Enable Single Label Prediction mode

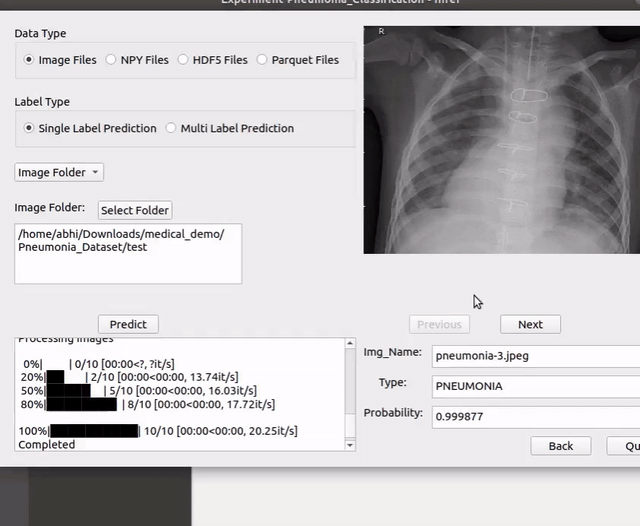pyautogui.click(x=29, y=128)
